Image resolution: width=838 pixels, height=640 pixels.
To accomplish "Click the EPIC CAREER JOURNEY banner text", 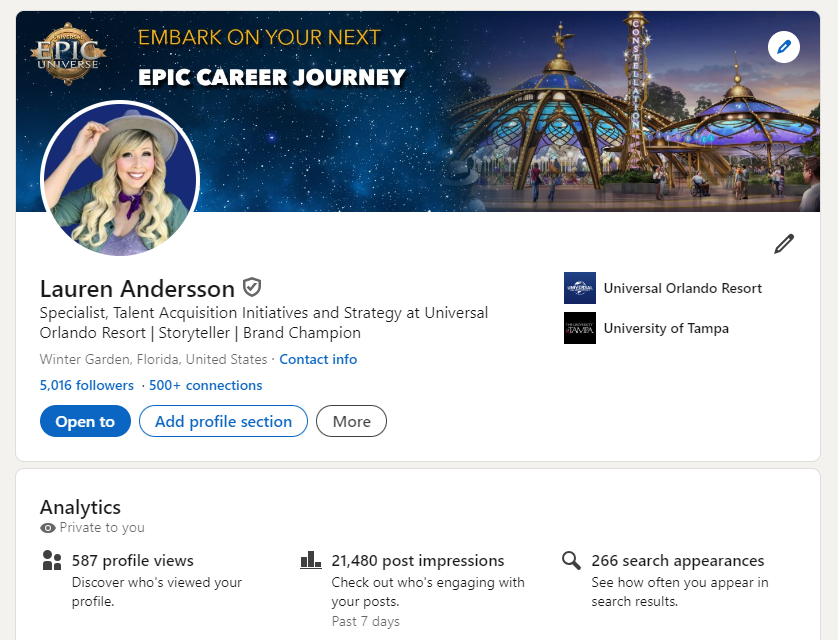I will 272,77.
